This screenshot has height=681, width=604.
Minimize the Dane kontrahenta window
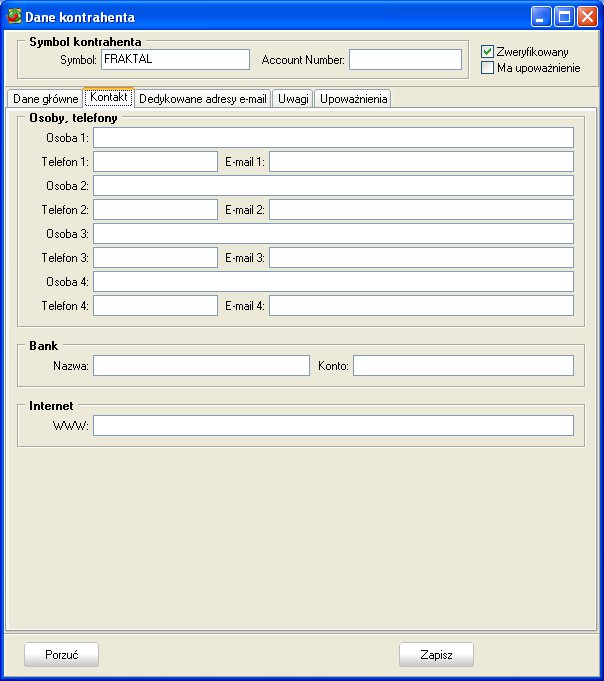[541, 17]
